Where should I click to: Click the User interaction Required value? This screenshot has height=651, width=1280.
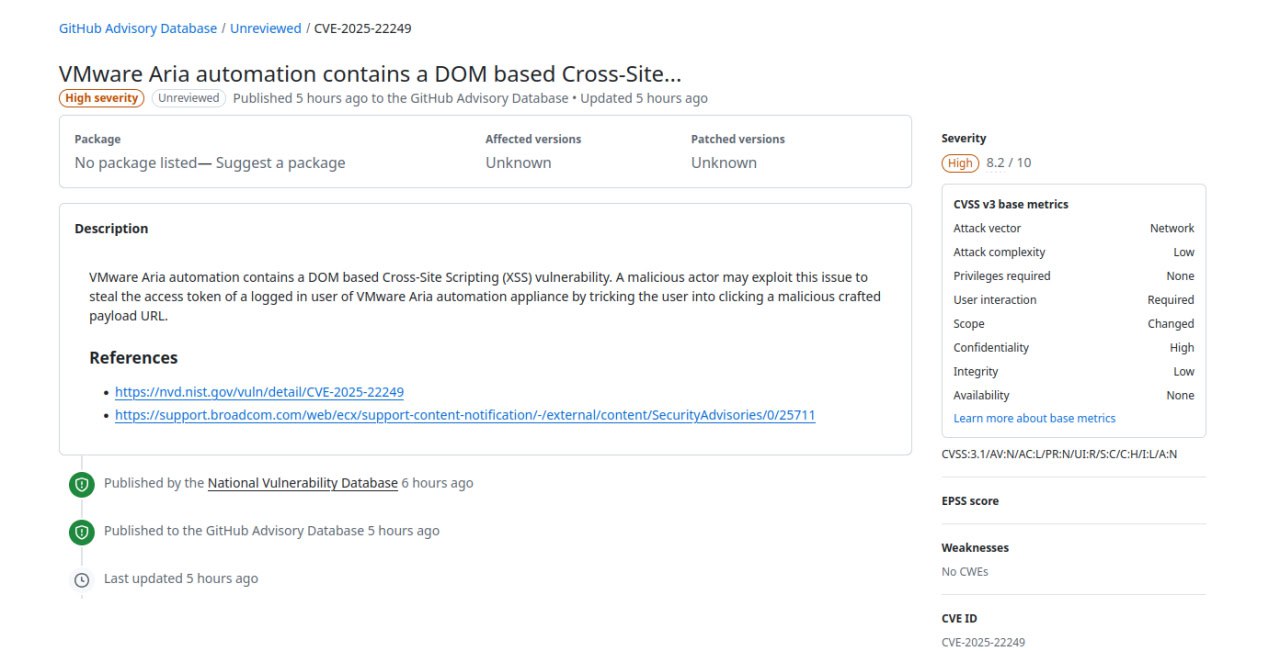pyautogui.click(x=1171, y=300)
